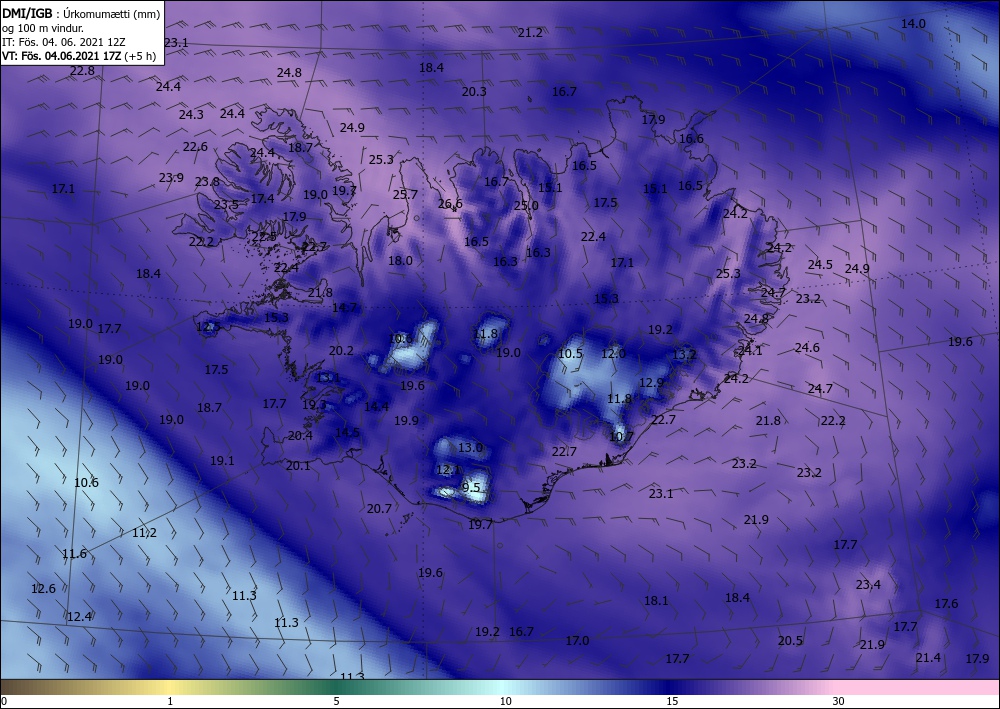This screenshot has height=709, width=1000.
Task: Click the color scale label '15'
Action: (x=672, y=701)
